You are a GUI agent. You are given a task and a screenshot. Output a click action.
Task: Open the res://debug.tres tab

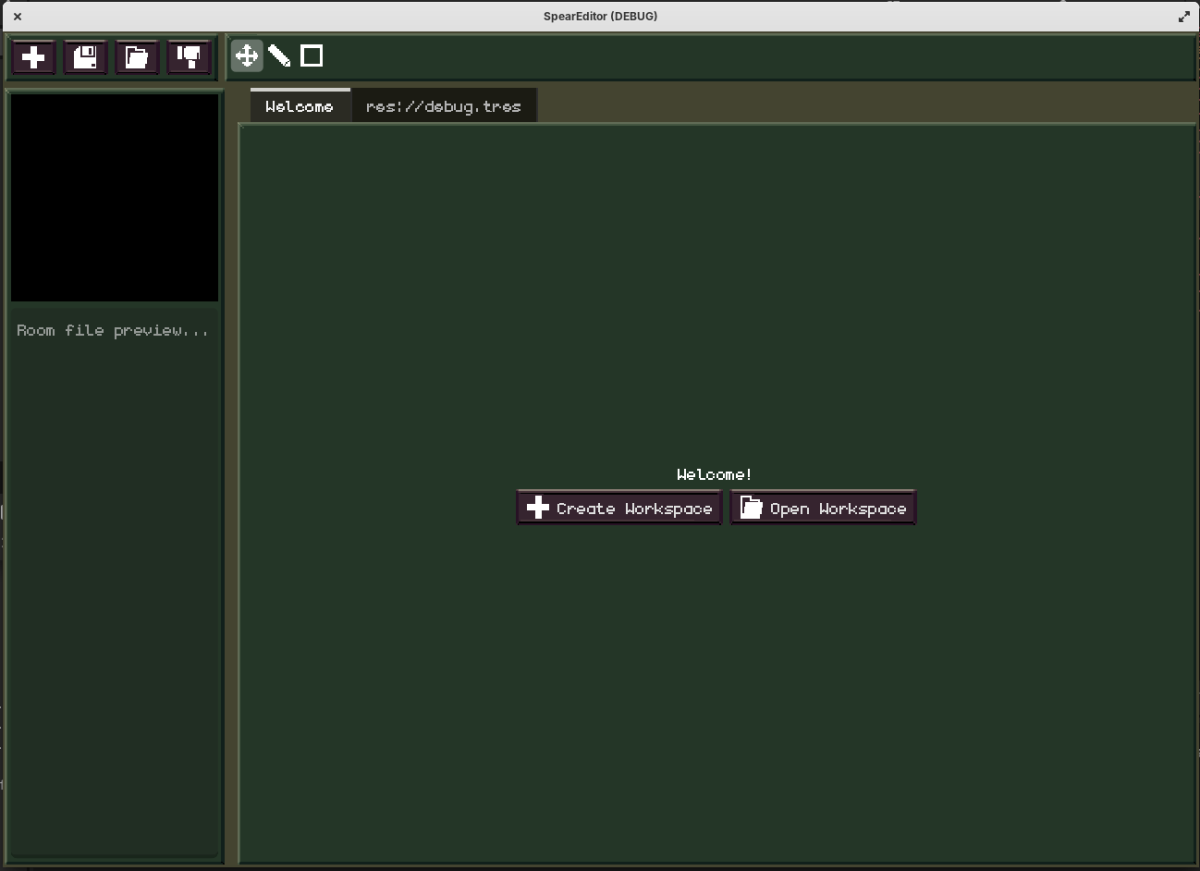click(x=444, y=106)
